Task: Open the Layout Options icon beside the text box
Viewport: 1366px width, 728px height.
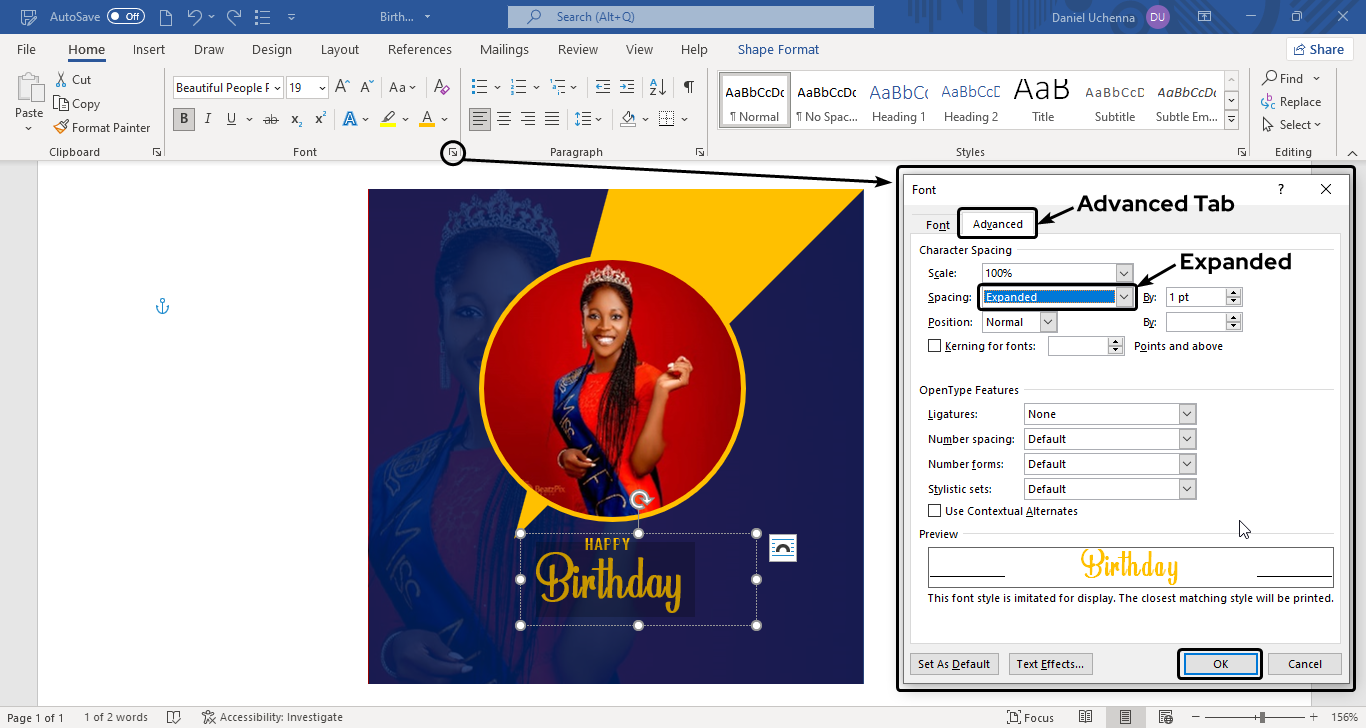Action: click(783, 548)
